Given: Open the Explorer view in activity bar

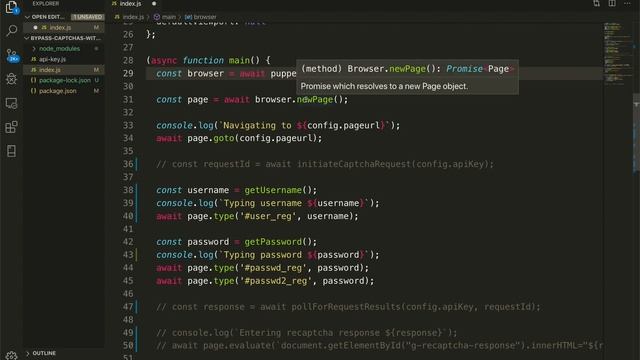Looking at the screenshot, I should (11, 7).
